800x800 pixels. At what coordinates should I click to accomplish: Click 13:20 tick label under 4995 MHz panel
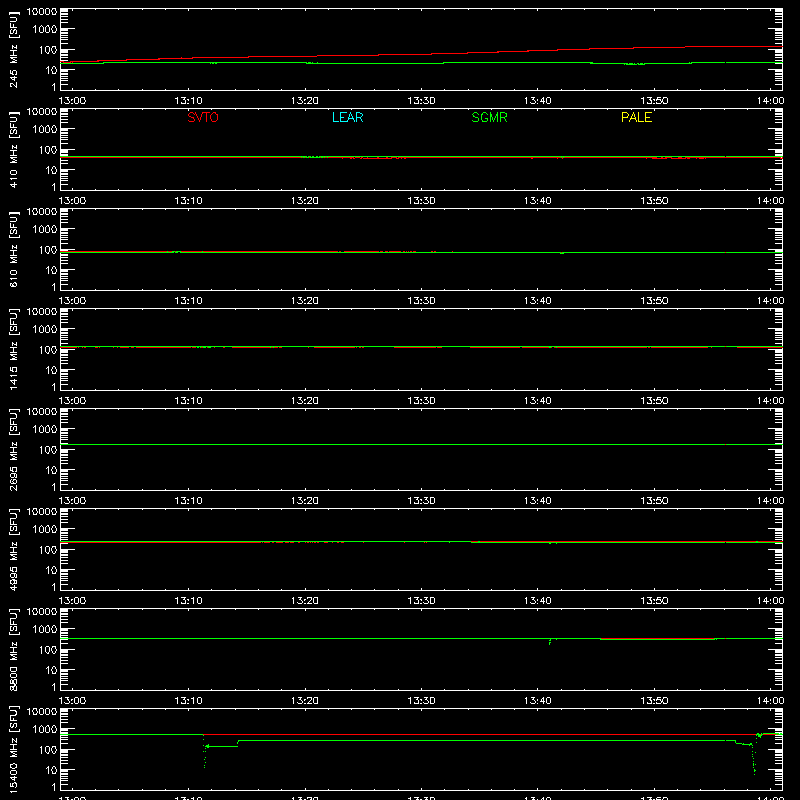click(305, 601)
